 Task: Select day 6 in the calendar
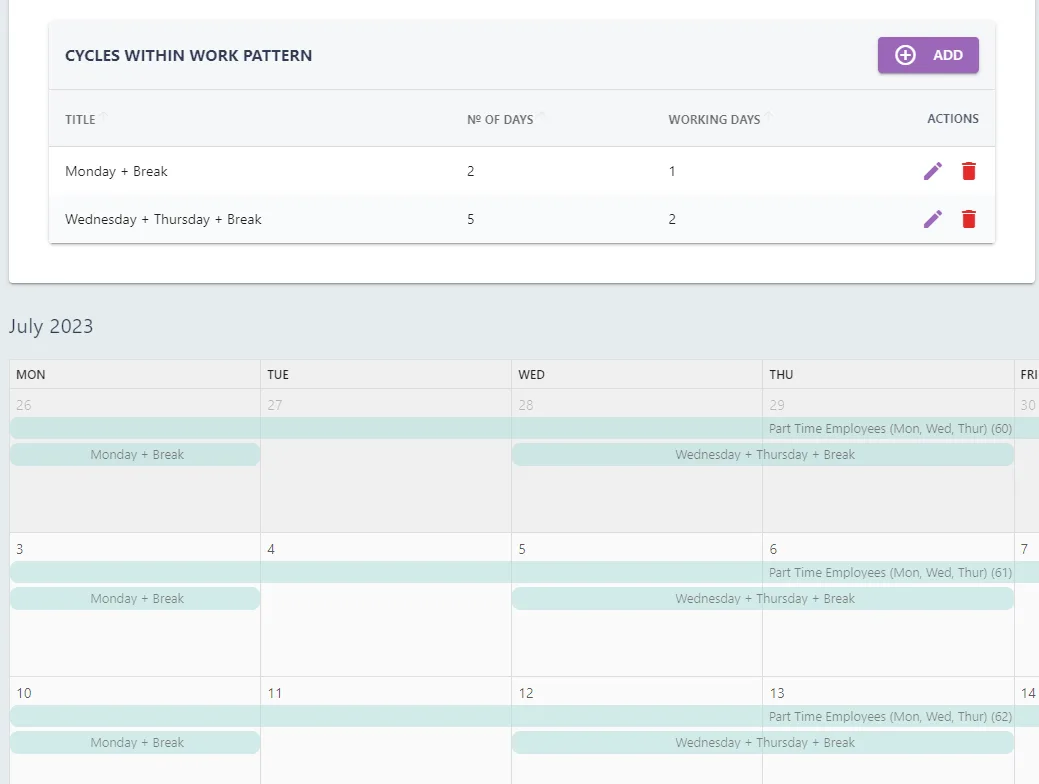point(773,549)
